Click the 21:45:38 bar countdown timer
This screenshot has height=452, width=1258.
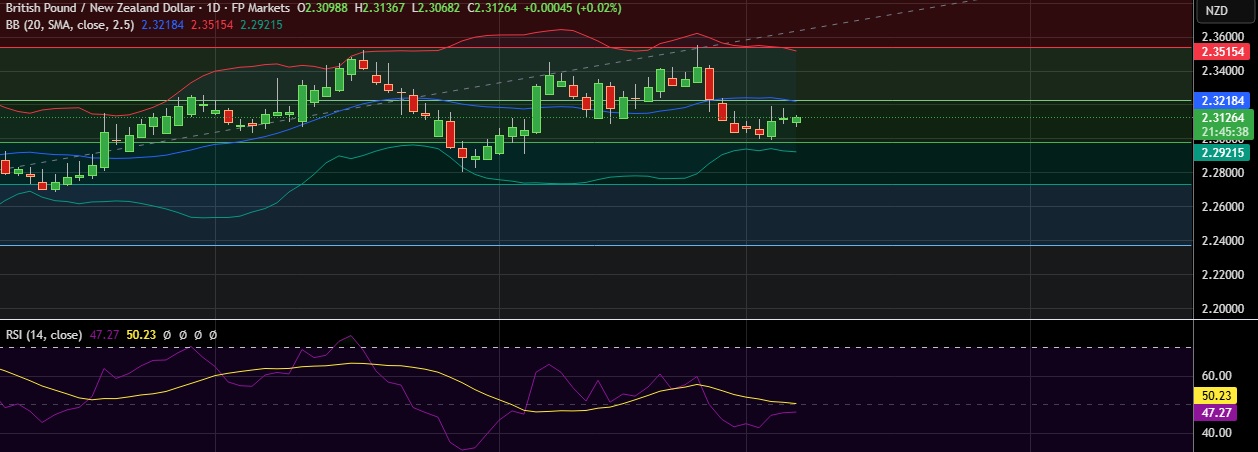(x=1223, y=131)
